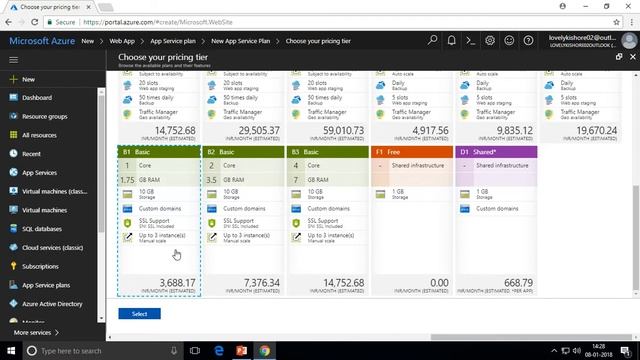
Task: Reload the browser page
Action: click(34, 22)
